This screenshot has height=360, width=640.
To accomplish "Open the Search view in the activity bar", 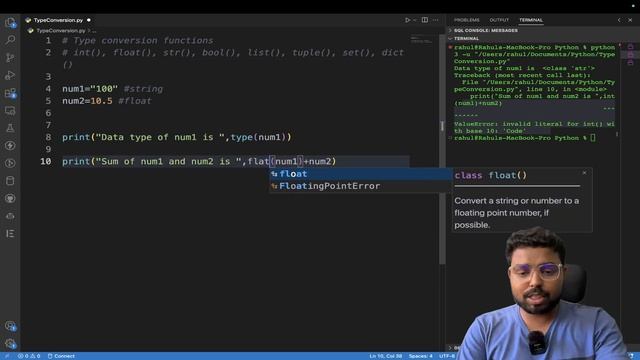I will pos(10,40).
